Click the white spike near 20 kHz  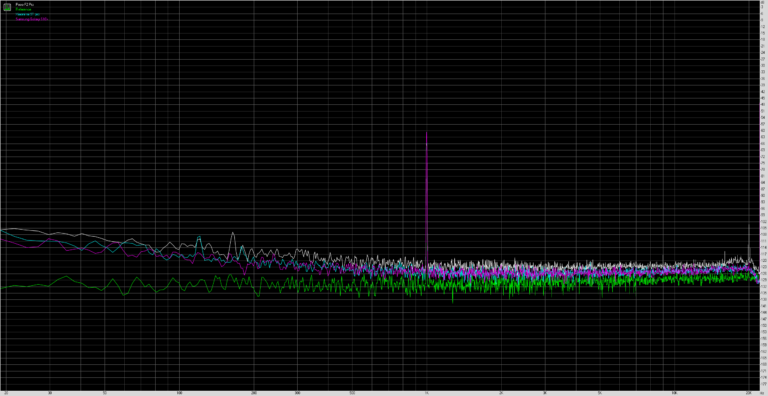tap(749, 241)
